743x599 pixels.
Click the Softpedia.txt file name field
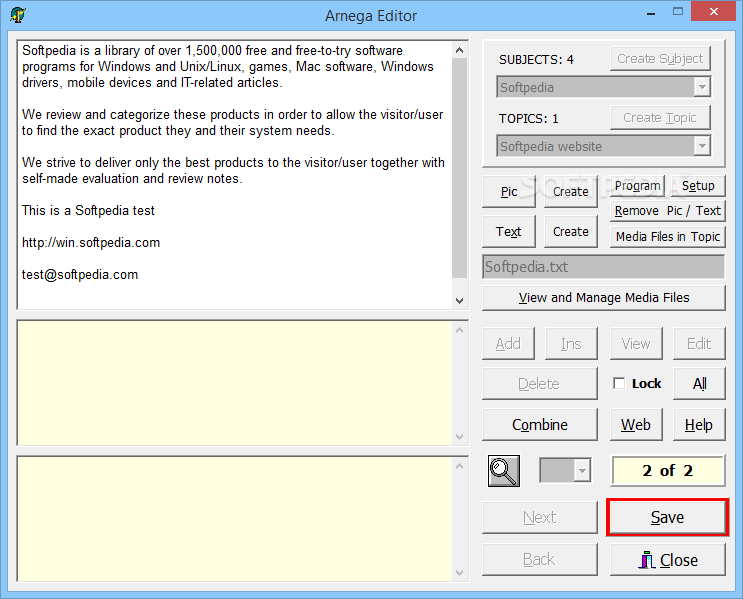tap(604, 267)
